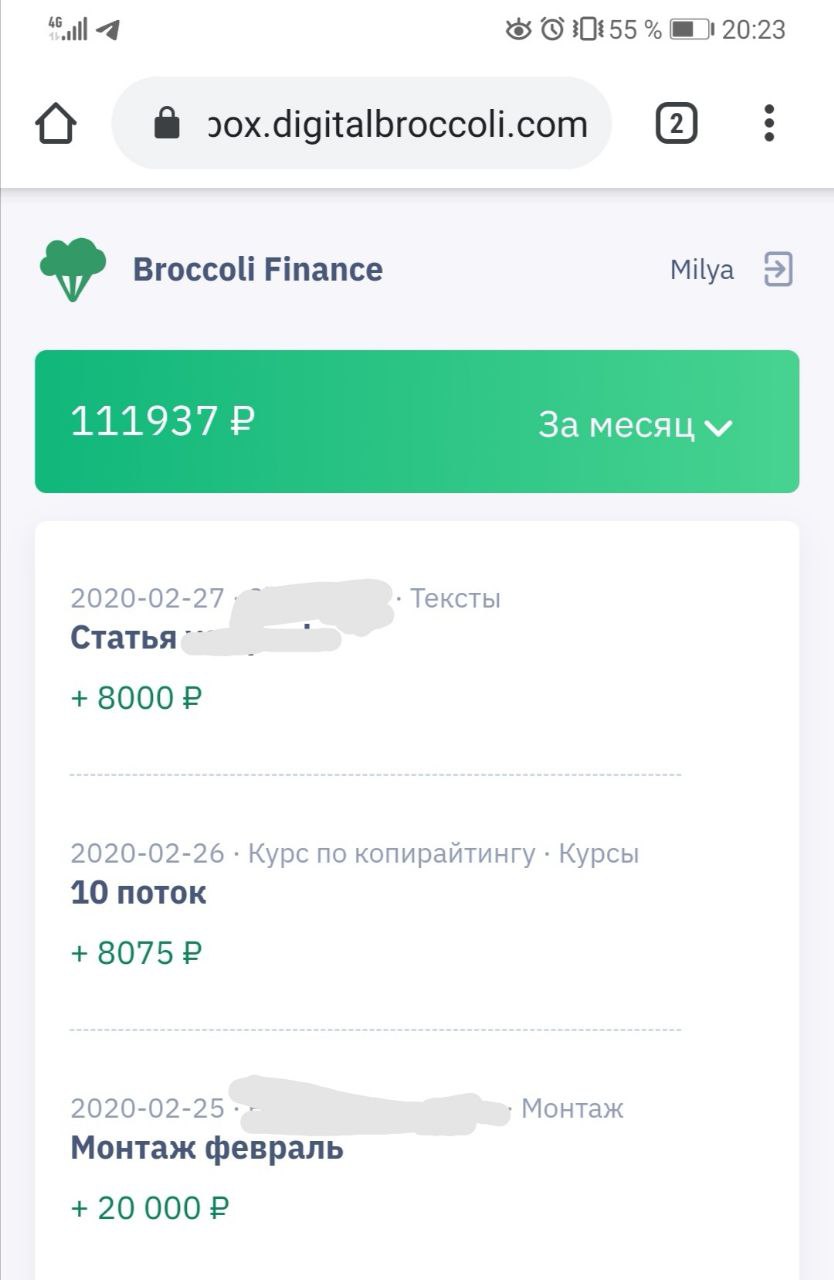Viewport: 834px width, 1280px height.
Task: Tap the Telegram notification icon in status bar
Action: [108, 30]
